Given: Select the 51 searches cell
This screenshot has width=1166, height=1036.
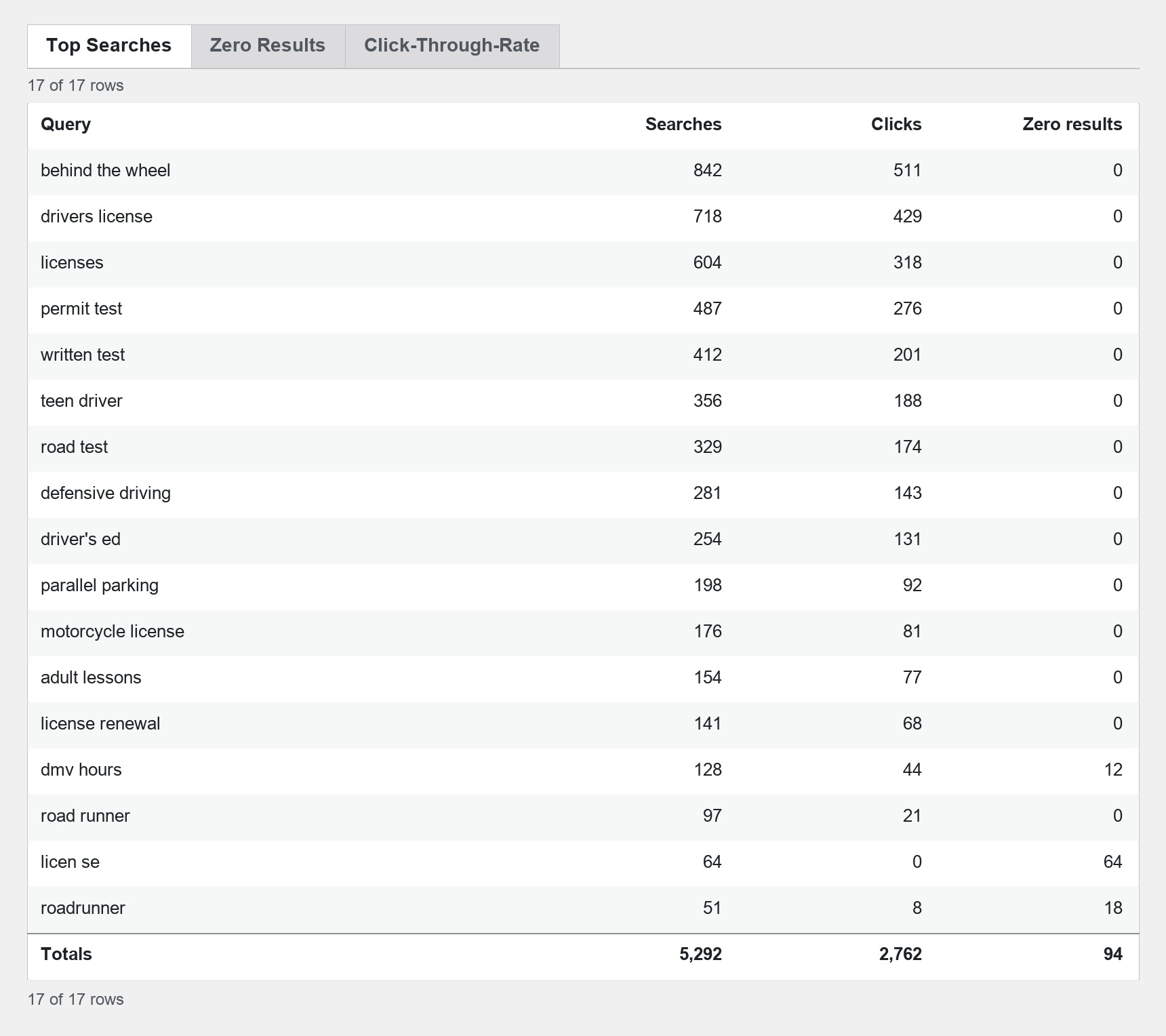Looking at the screenshot, I should (712, 909).
